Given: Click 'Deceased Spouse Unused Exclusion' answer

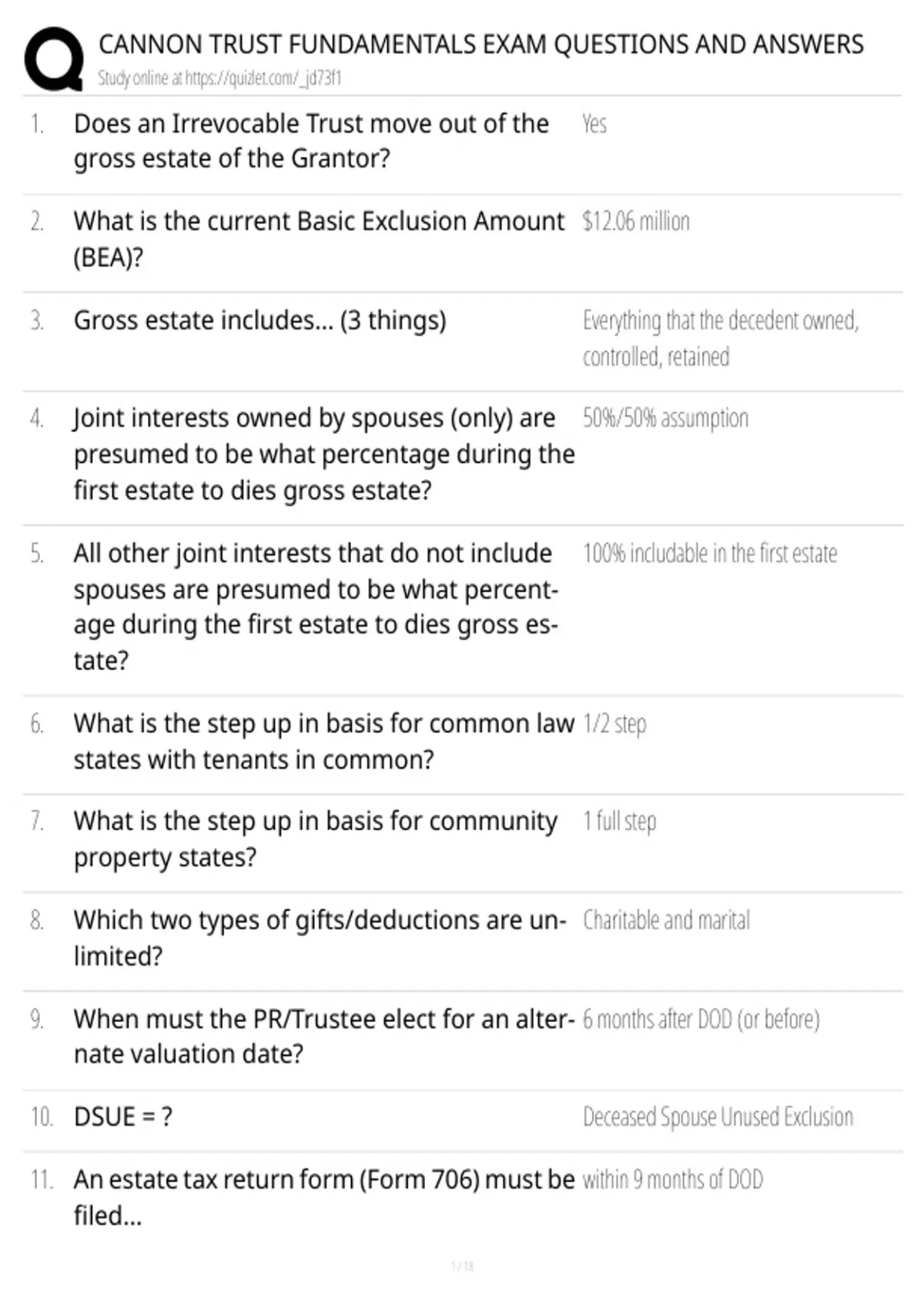Looking at the screenshot, I should coord(718,1117).
